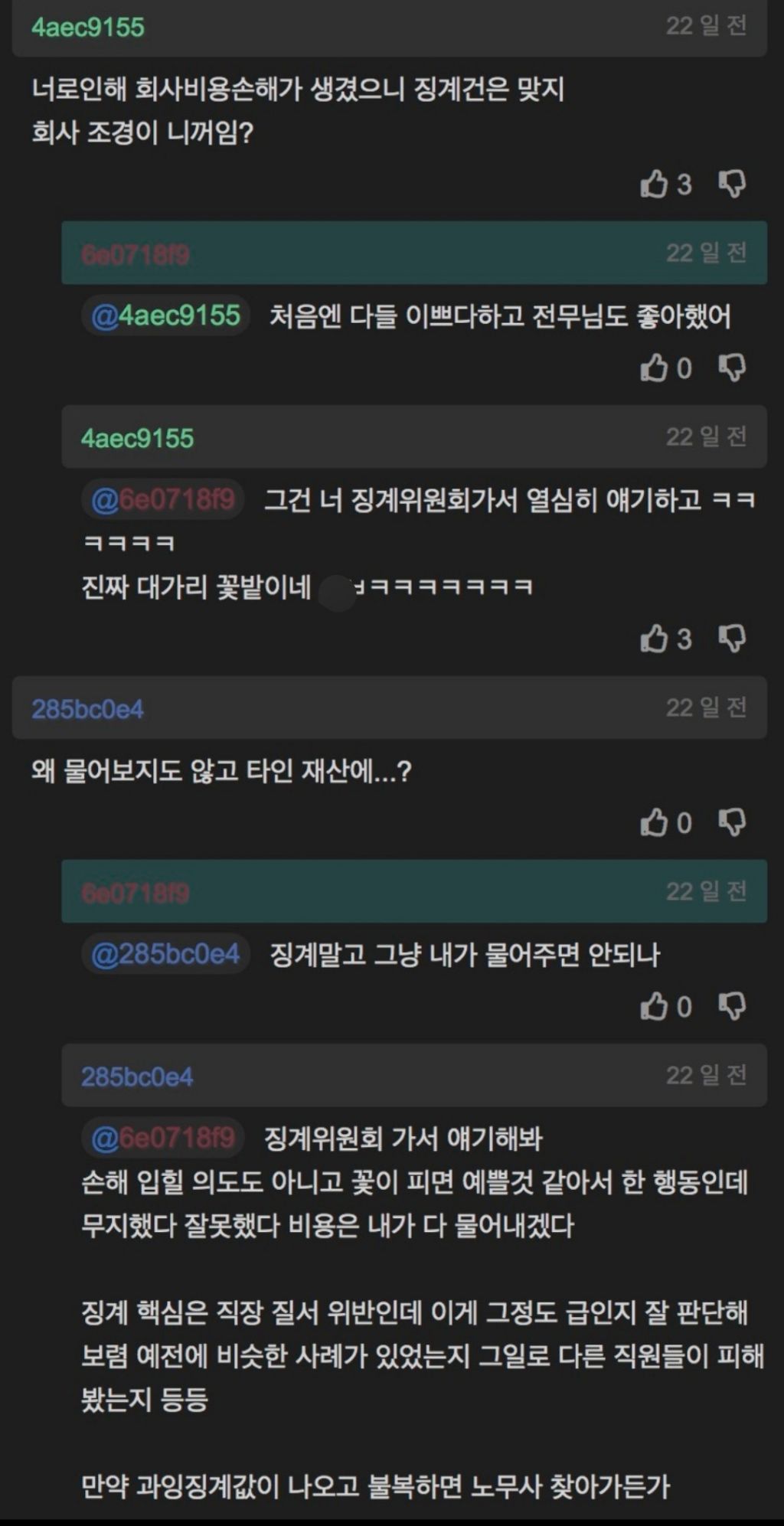Select username 4aec9155 in the top comment header
This screenshot has width=784, height=1526.
click(88, 28)
